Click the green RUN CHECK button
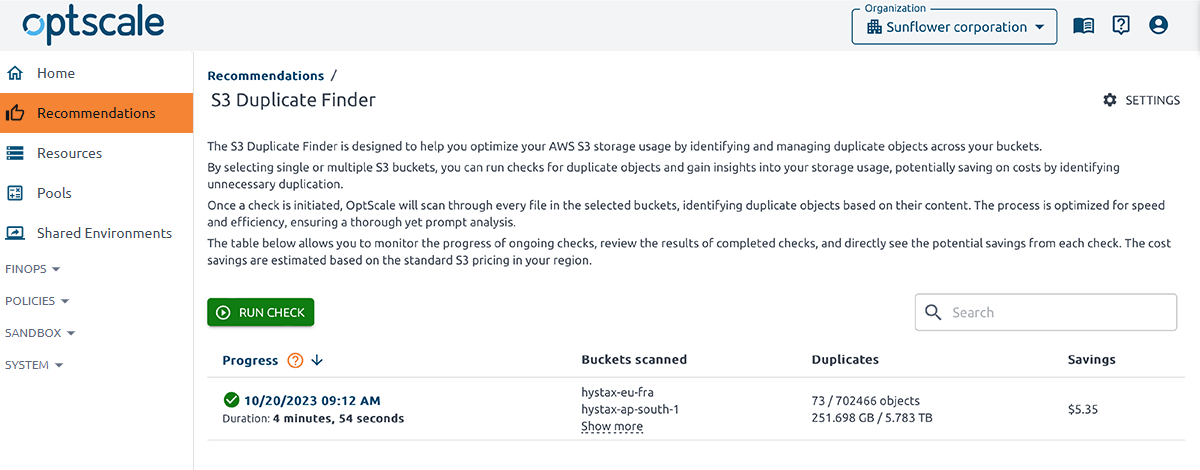 point(261,313)
